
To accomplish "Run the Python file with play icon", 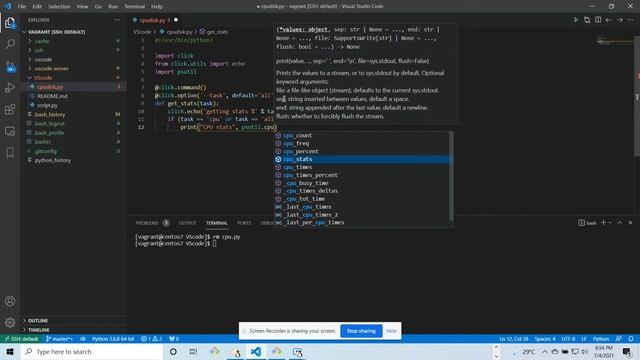I will [576, 20].
